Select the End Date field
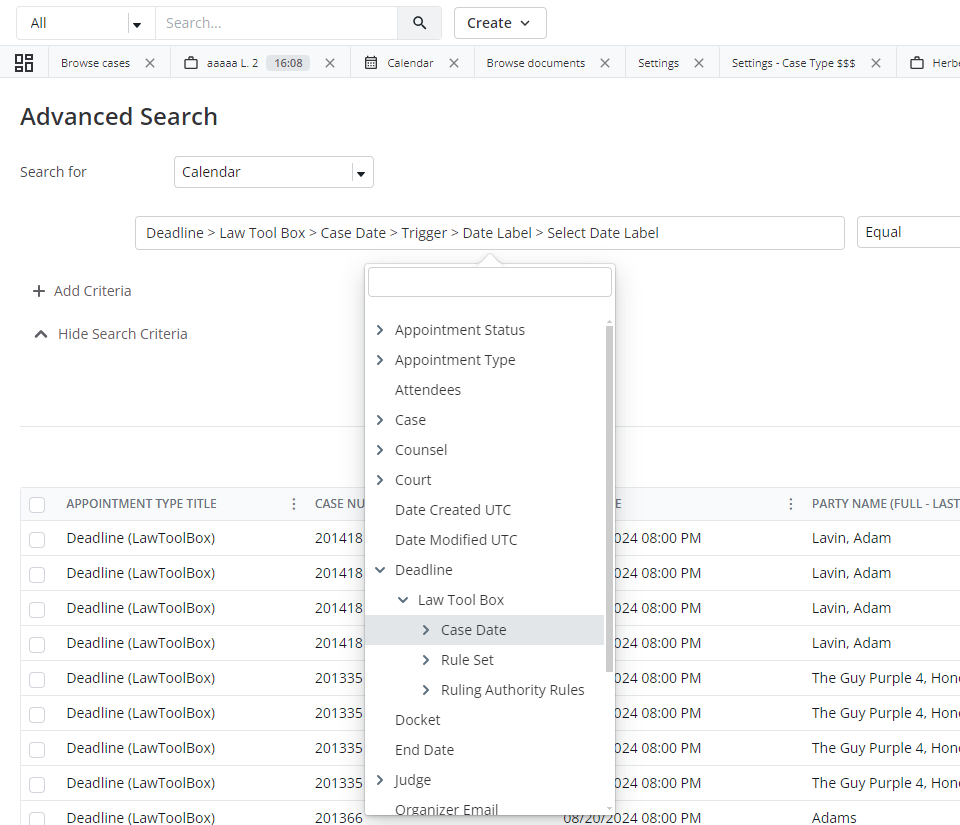Screen dimensions: 960x825 [424, 750]
